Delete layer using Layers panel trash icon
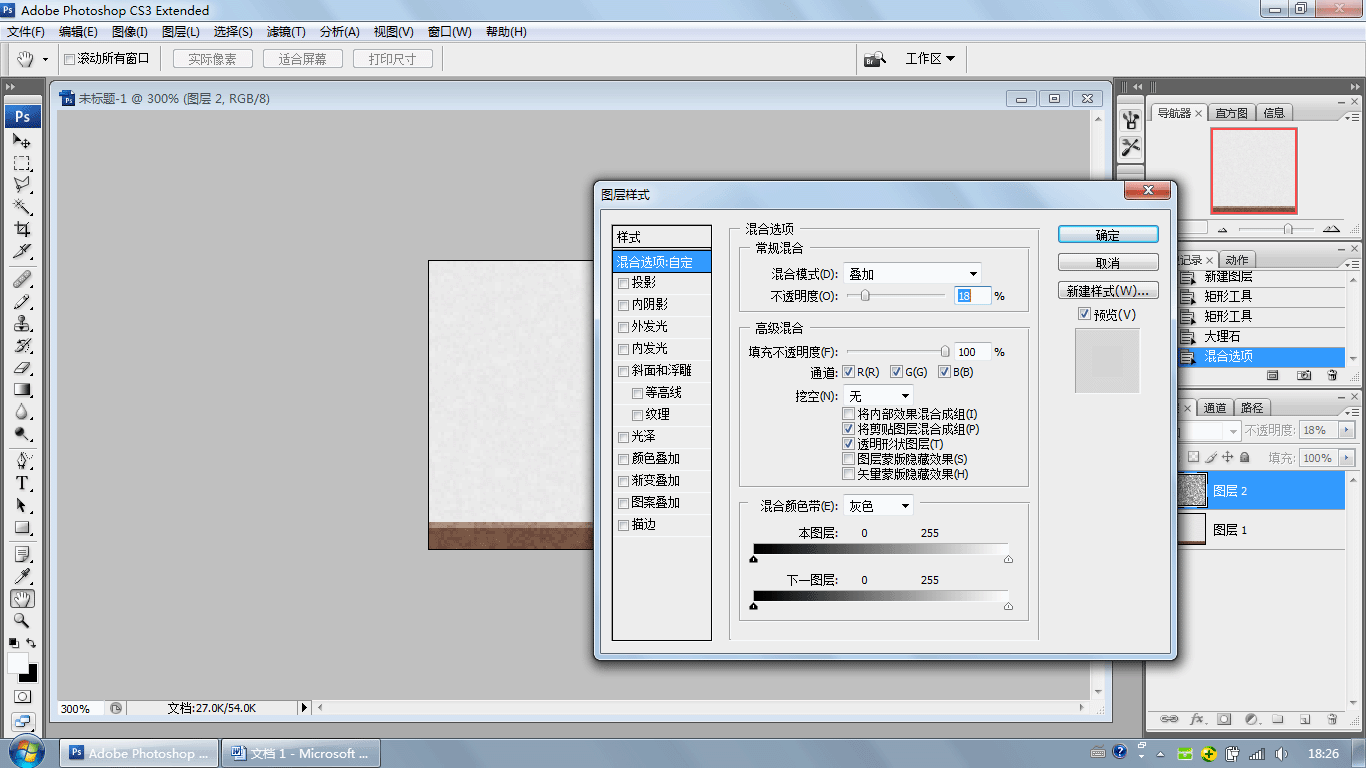This screenshot has width=1366, height=768. pos(1331,719)
